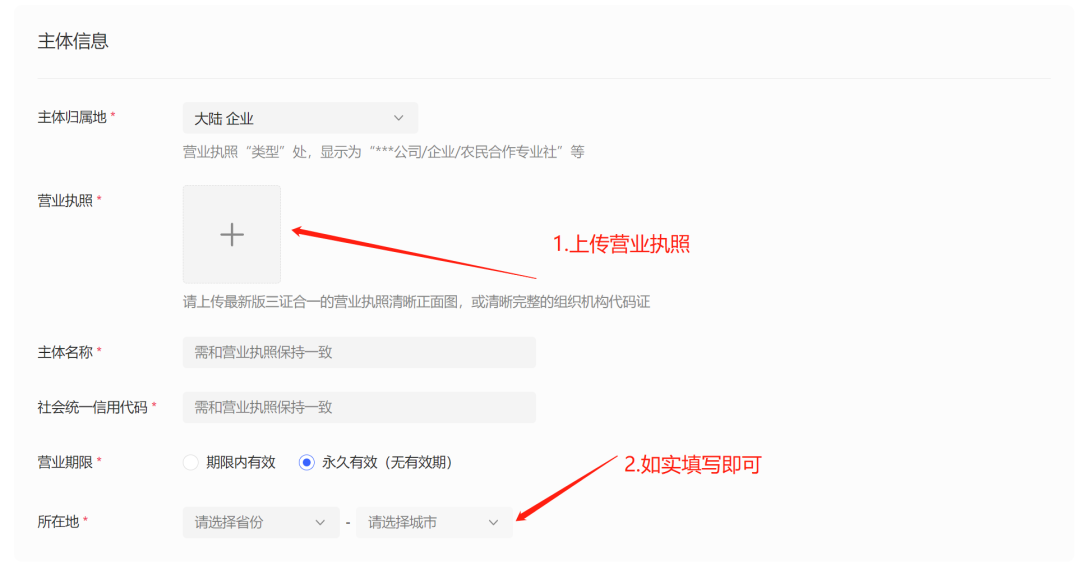Click the 营业期限 field label

click(65, 463)
